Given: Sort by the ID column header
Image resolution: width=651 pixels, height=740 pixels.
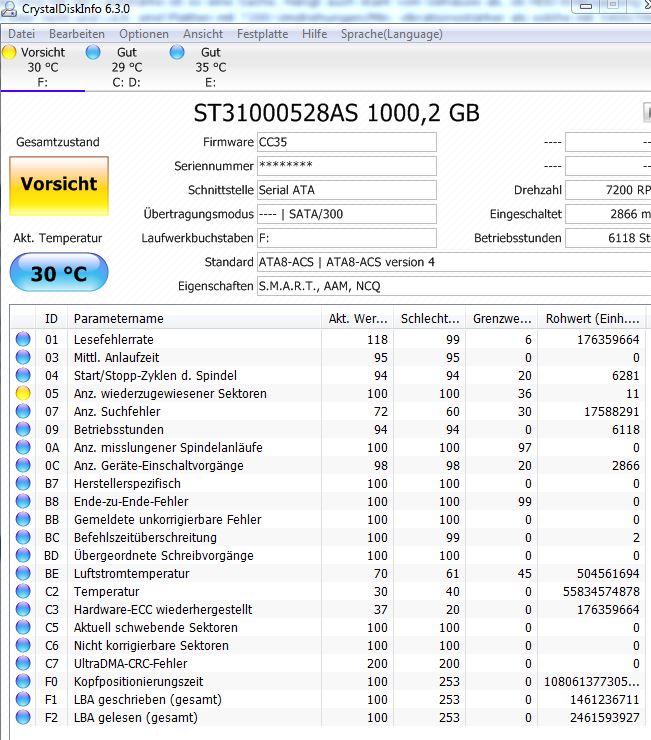Looking at the screenshot, I should 51,319.
